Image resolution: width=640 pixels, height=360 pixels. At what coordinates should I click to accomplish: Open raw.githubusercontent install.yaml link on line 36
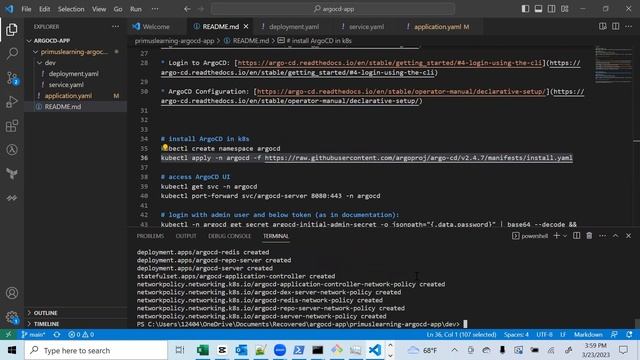click(418, 158)
